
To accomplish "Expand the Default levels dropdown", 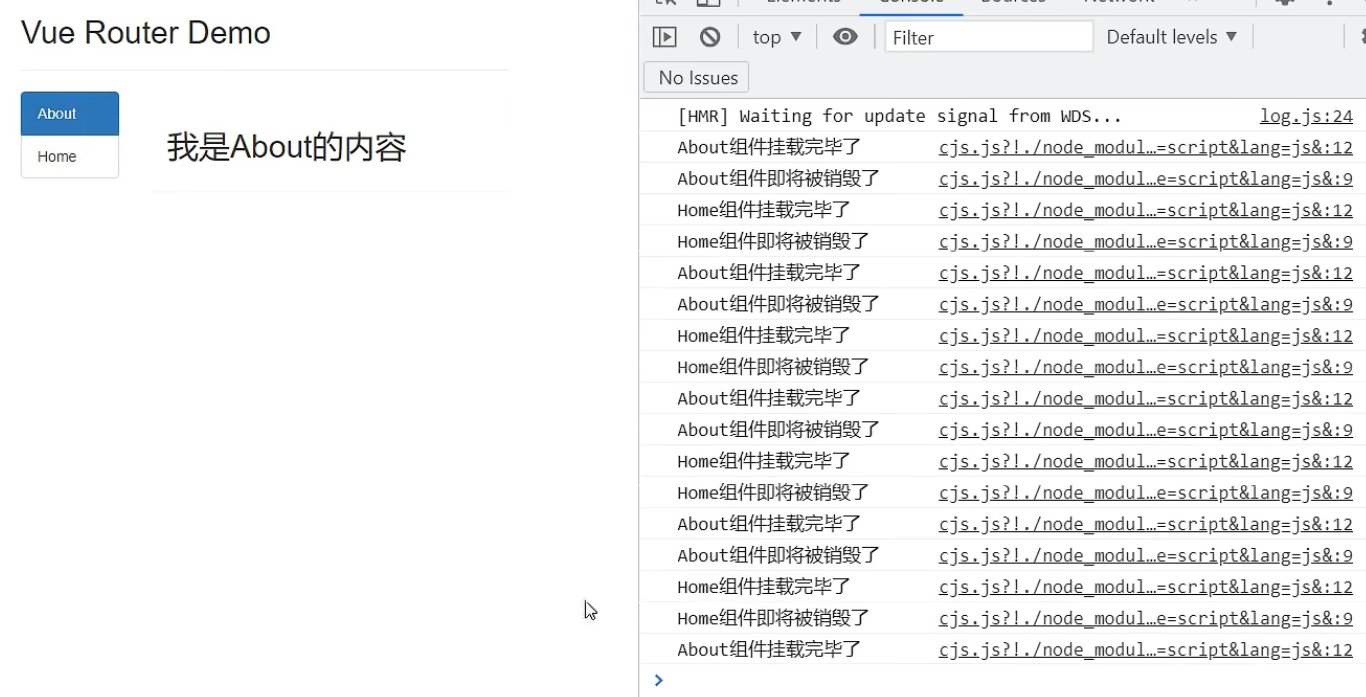I will click(1171, 37).
